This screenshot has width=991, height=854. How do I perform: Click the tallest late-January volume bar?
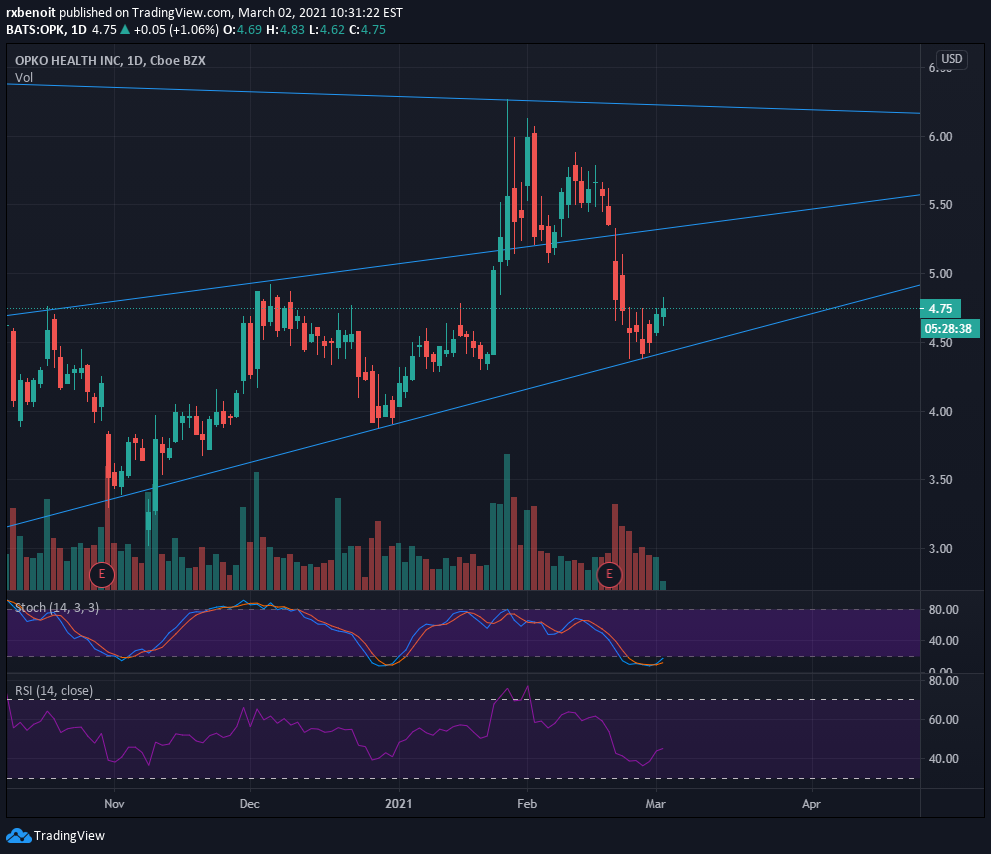coord(507,522)
